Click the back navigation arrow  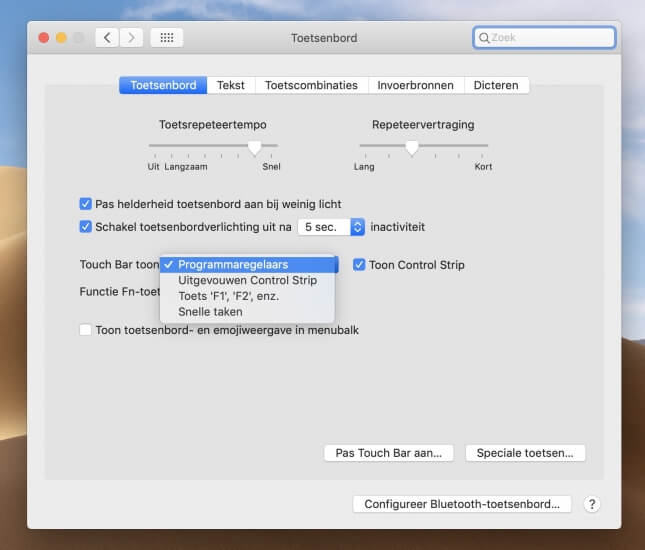pyautogui.click(x=108, y=38)
